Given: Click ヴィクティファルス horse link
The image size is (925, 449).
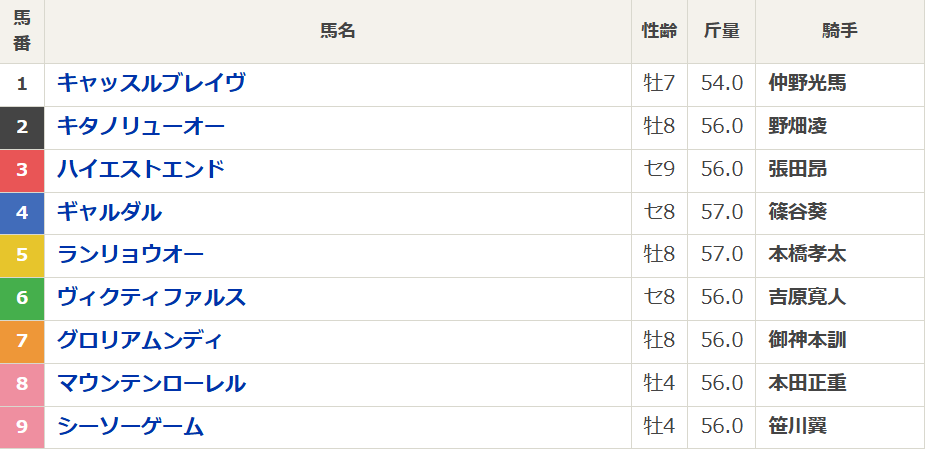Looking at the screenshot, I should coord(152,297).
